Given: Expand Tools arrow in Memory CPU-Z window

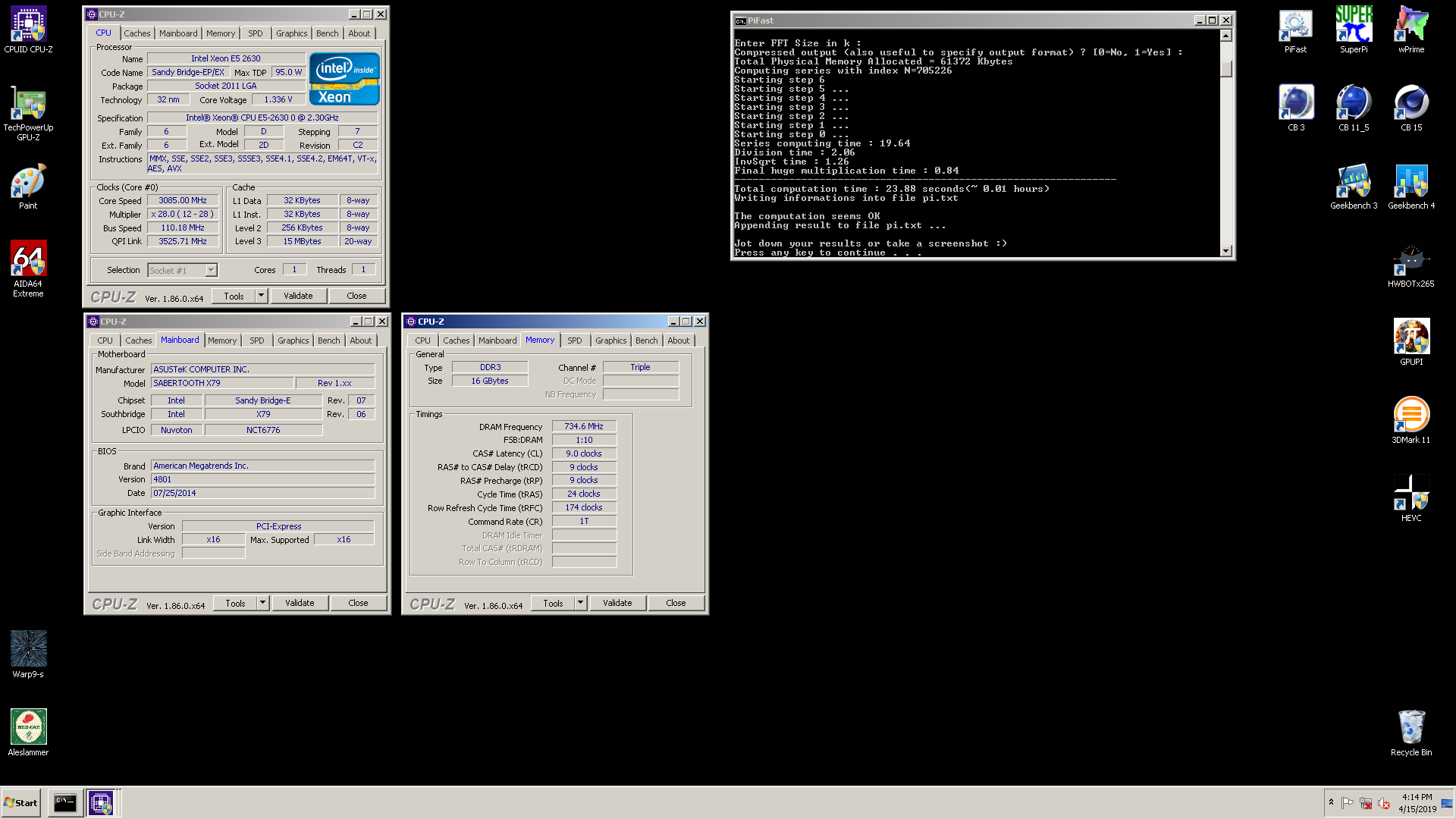Looking at the screenshot, I should coord(580,603).
